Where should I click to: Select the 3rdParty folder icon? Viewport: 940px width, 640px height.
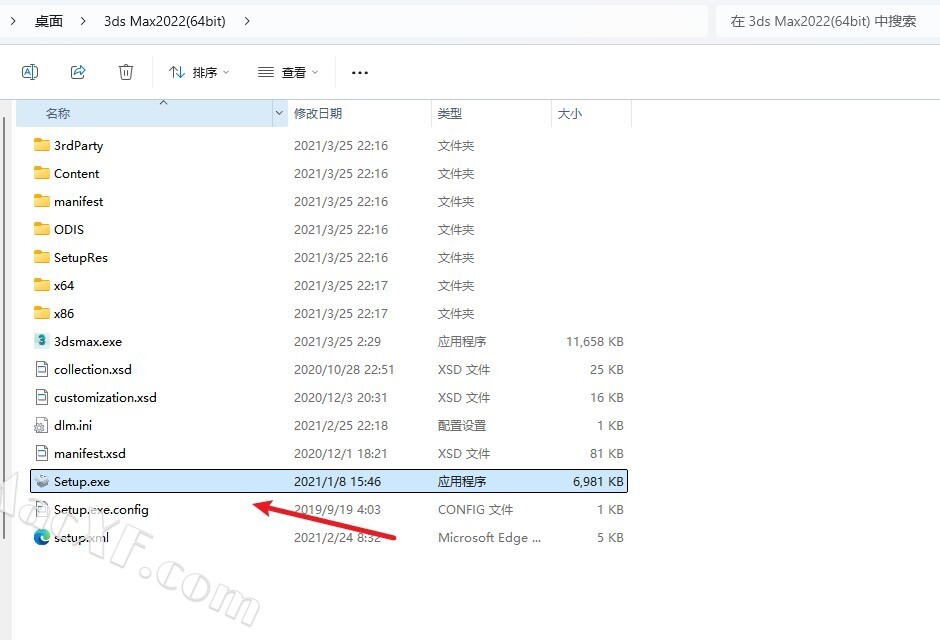[x=42, y=145]
